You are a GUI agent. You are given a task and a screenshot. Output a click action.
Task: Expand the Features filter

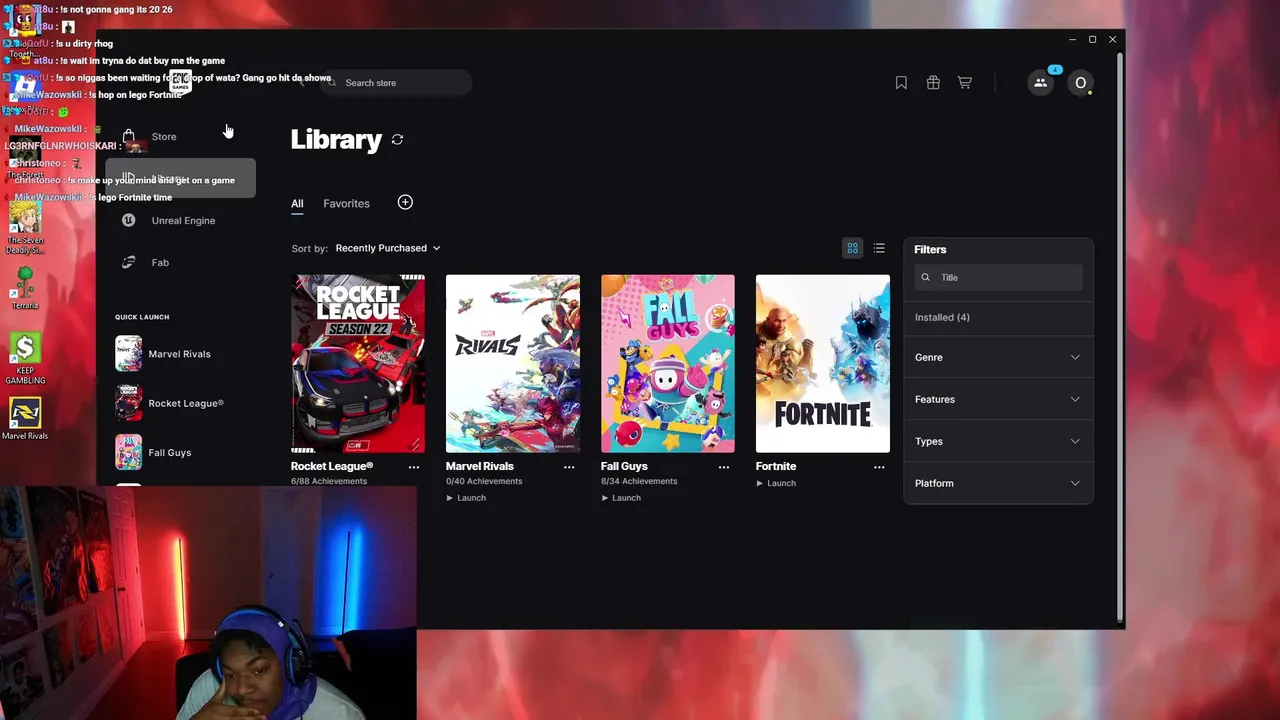[998, 399]
